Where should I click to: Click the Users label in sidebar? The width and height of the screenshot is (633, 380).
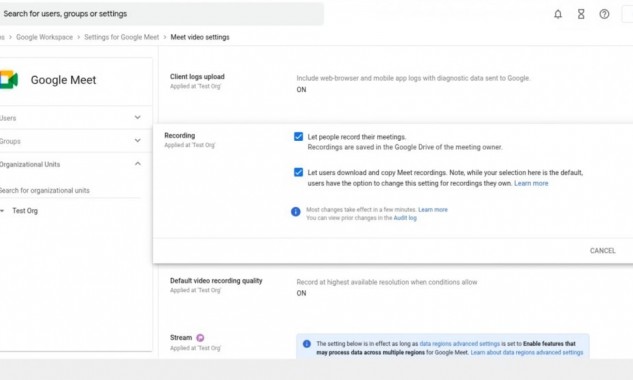pos(8,118)
